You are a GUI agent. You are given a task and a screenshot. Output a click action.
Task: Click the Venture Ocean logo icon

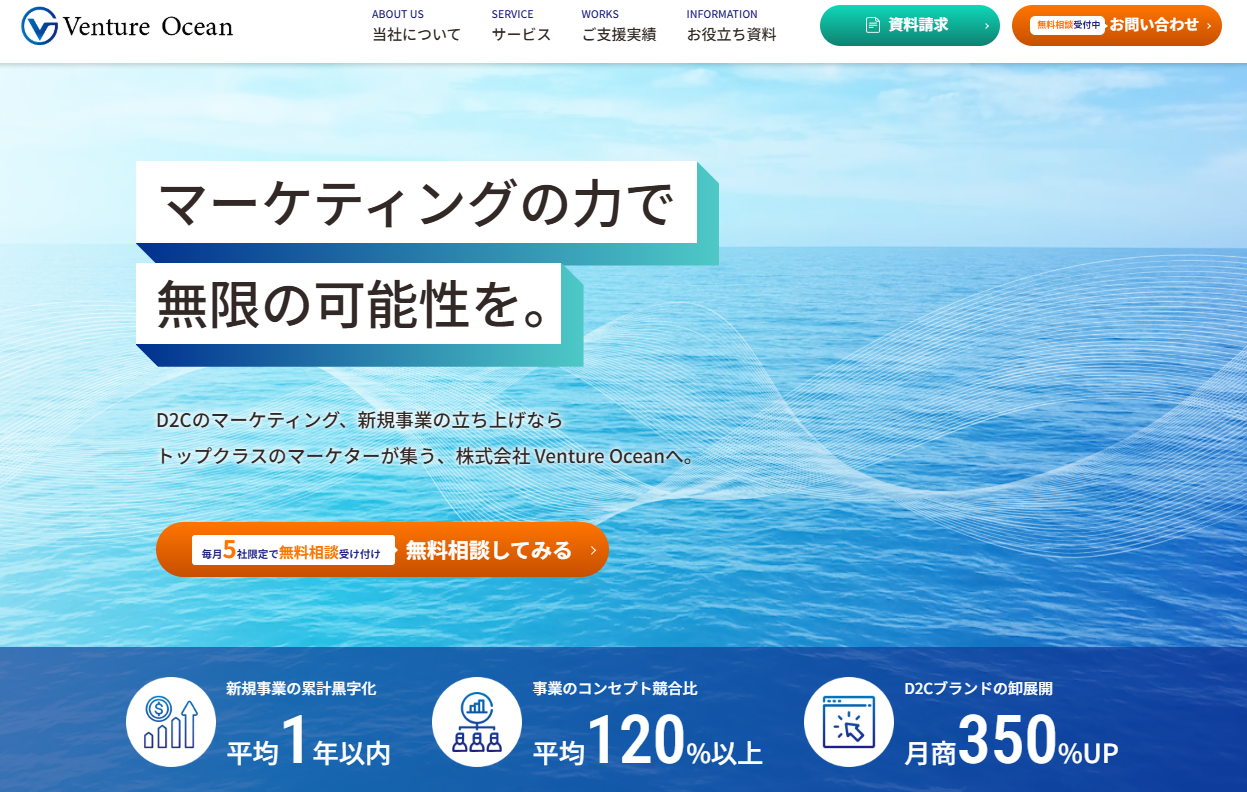coord(40,26)
